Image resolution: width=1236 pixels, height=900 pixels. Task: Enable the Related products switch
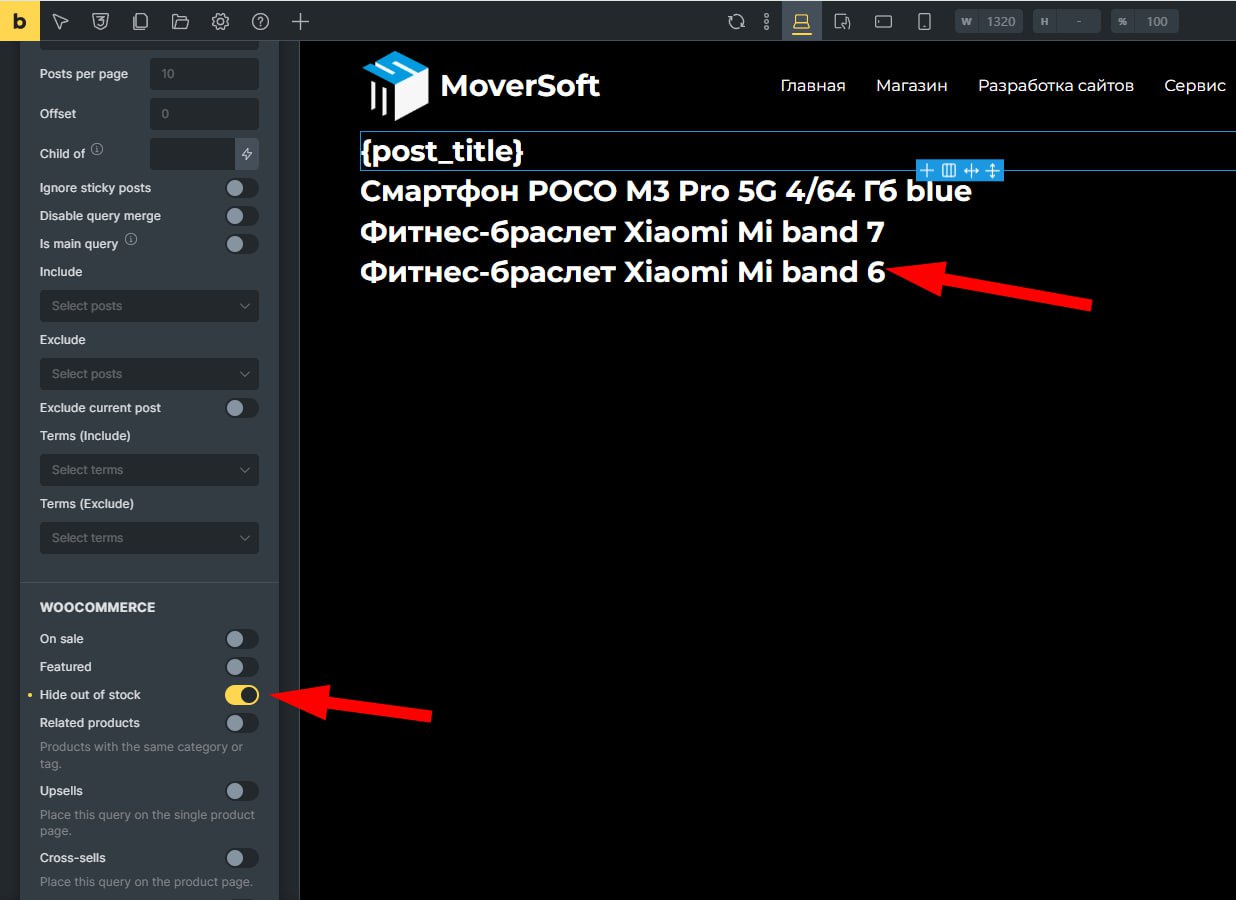(241, 723)
